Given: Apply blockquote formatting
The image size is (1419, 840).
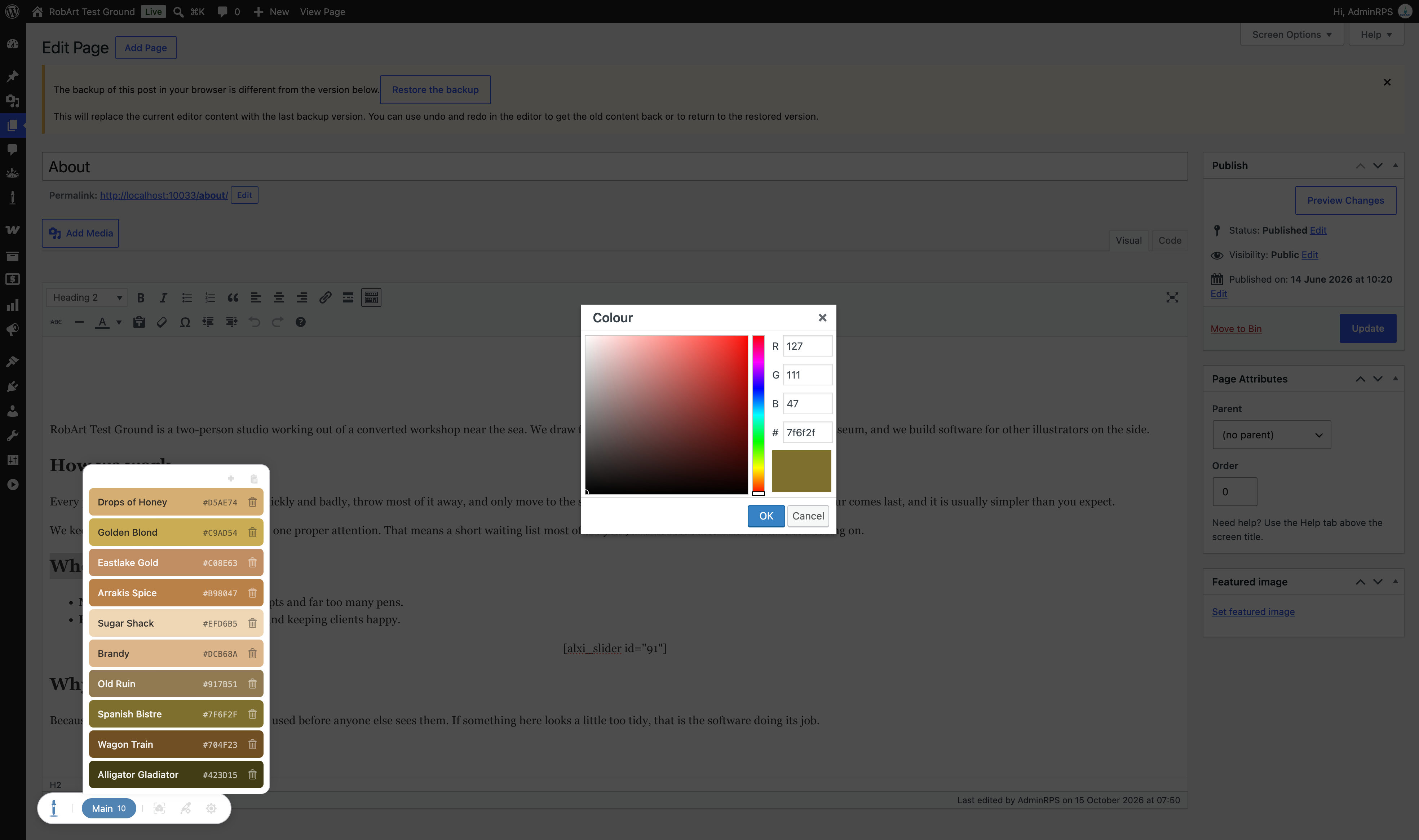Looking at the screenshot, I should click(x=233, y=297).
